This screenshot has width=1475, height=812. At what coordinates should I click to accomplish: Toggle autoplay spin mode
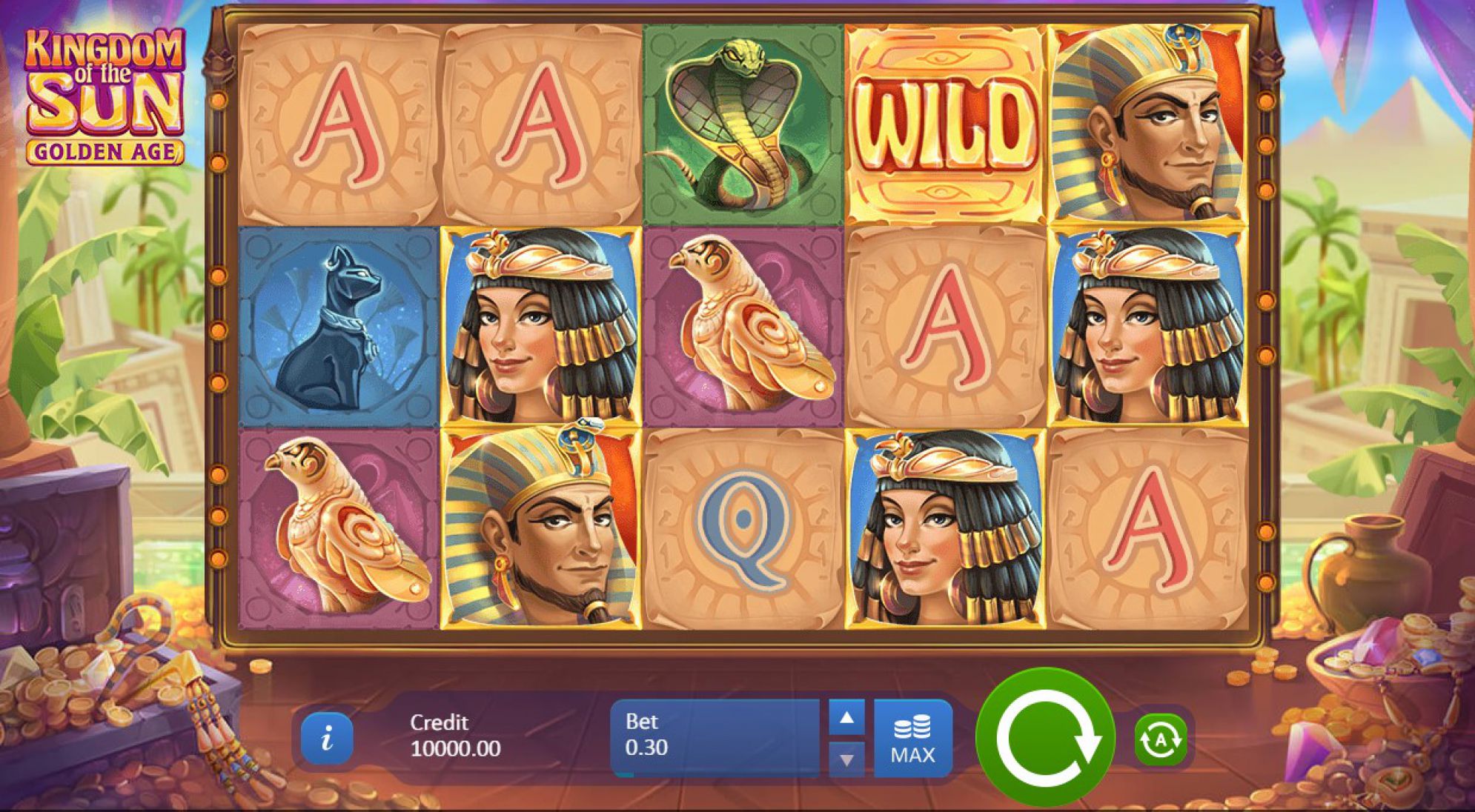(1160, 739)
